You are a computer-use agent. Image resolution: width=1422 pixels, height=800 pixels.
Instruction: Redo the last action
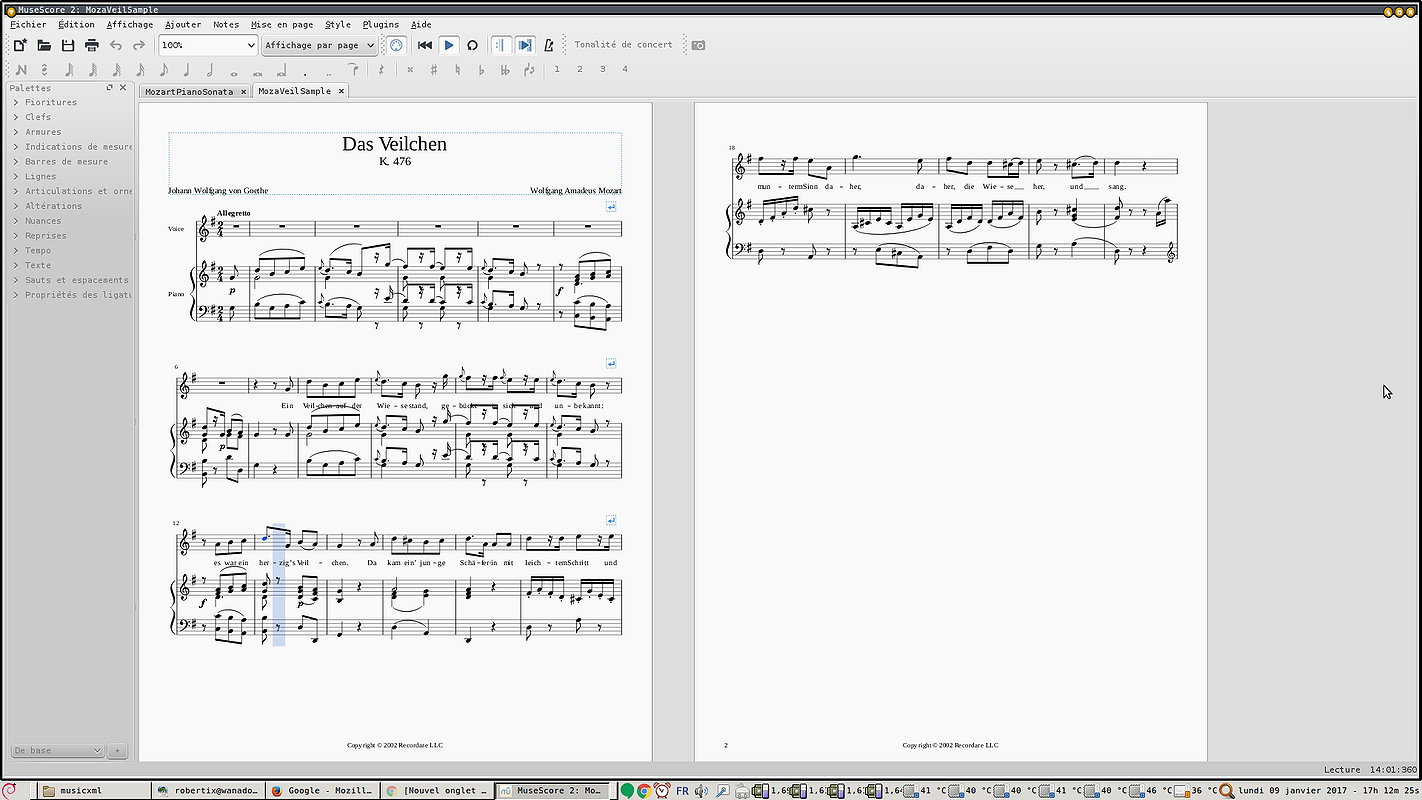tap(139, 45)
